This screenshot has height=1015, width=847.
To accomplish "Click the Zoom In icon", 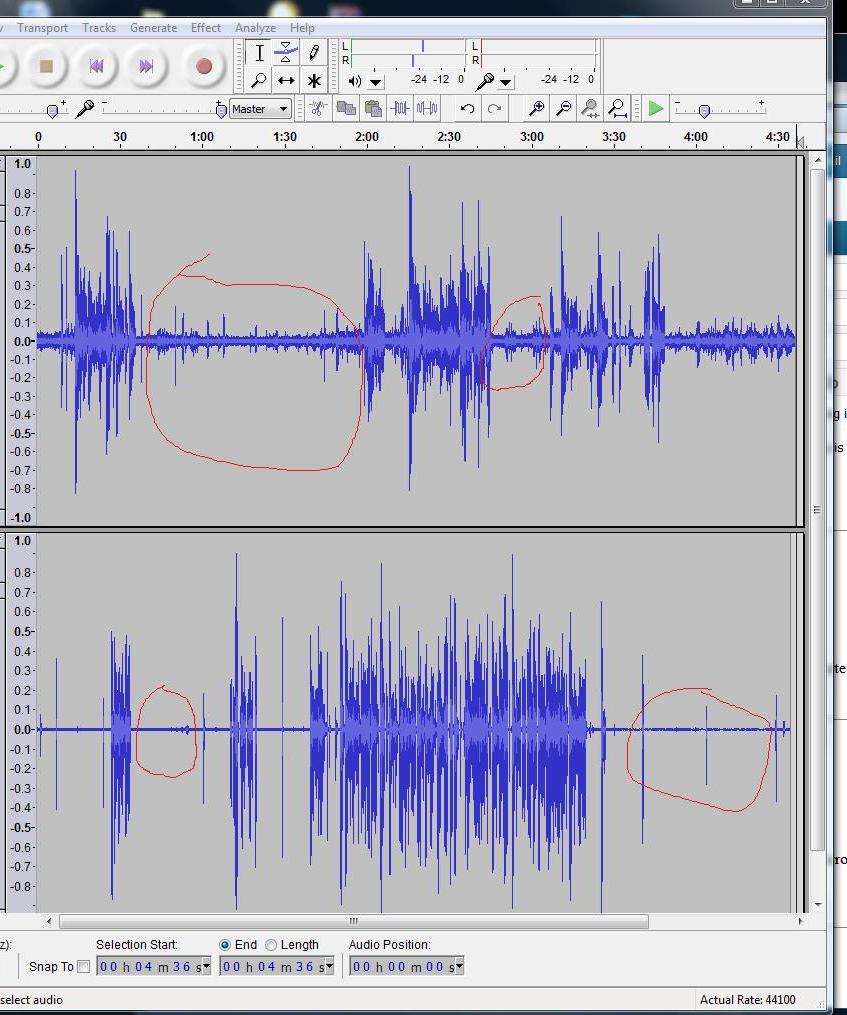I will (x=536, y=108).
